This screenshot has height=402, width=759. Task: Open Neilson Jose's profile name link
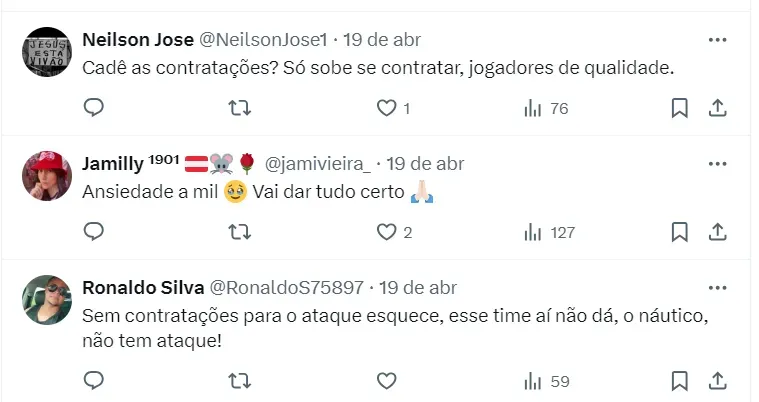pyautogui.click(x=136, y=40)
